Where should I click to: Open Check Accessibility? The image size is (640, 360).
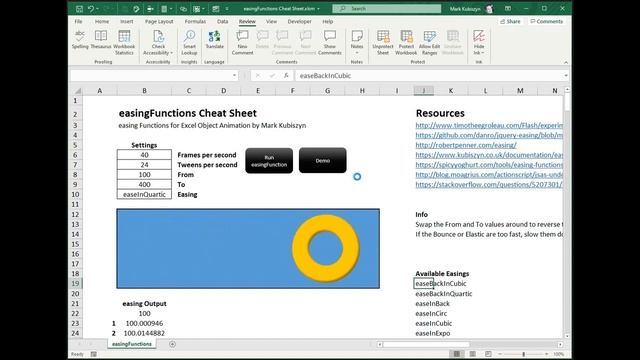158,42
